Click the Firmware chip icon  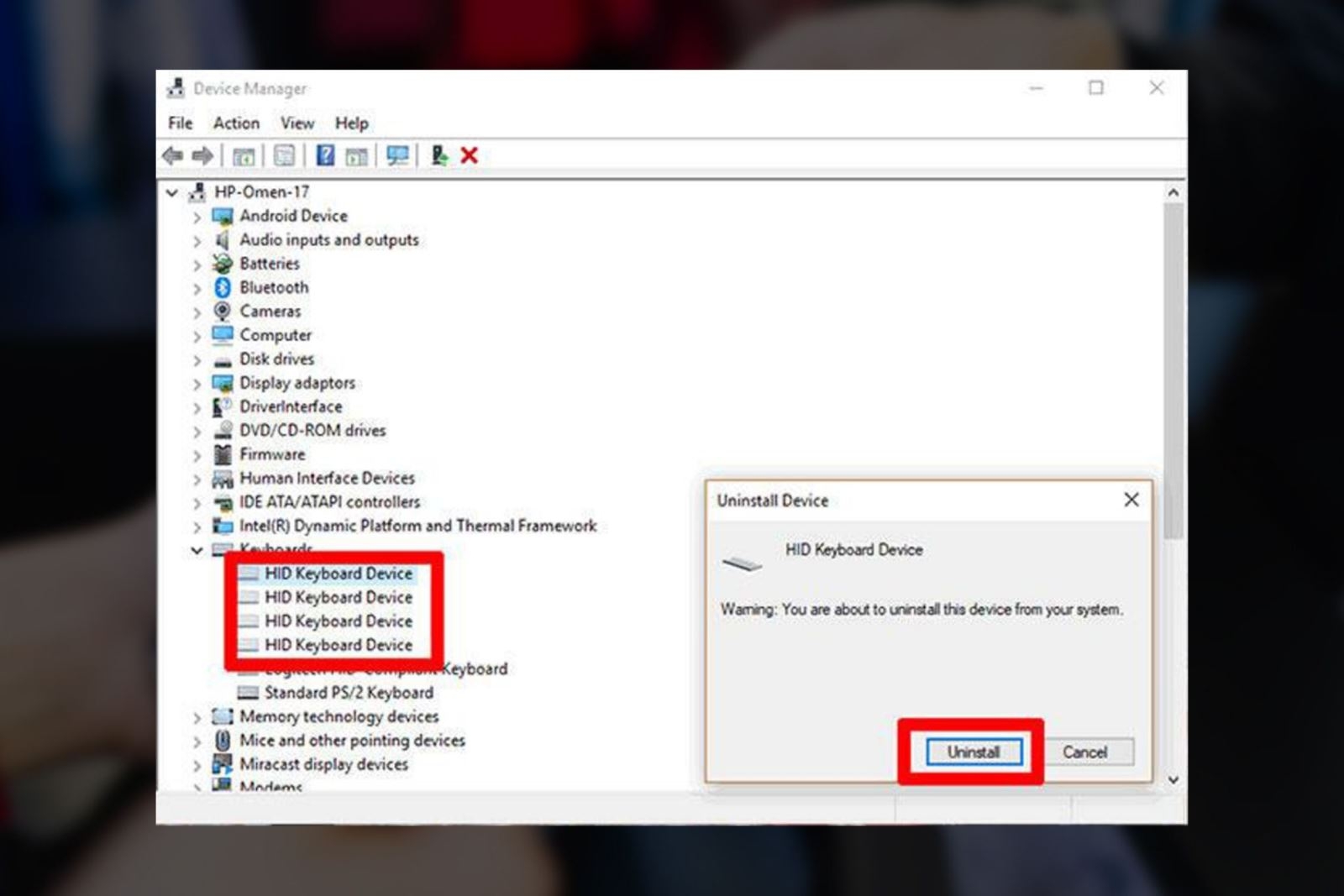223,454
